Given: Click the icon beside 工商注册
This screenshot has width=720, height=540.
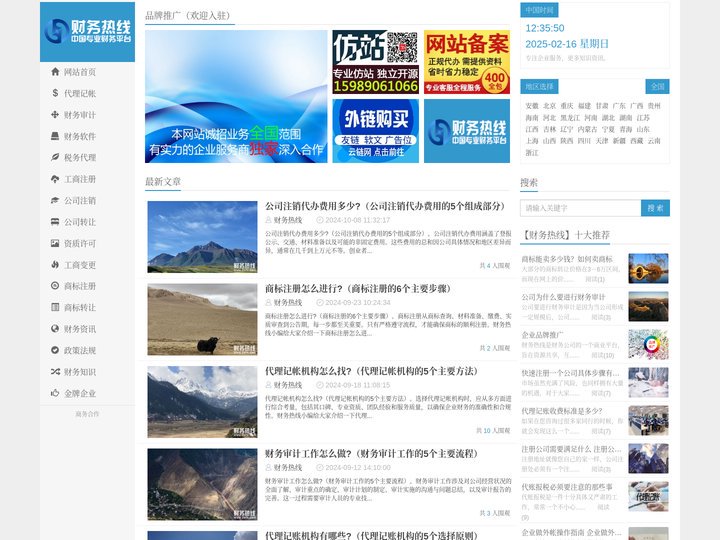Looking at the screenshot, I should pyautogui.click(x=55, y=179).
